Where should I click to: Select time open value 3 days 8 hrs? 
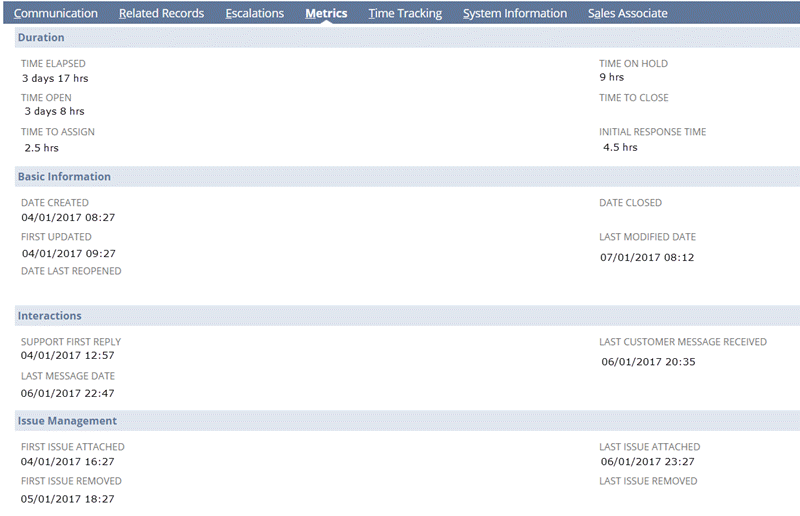[x=55, y=111]
